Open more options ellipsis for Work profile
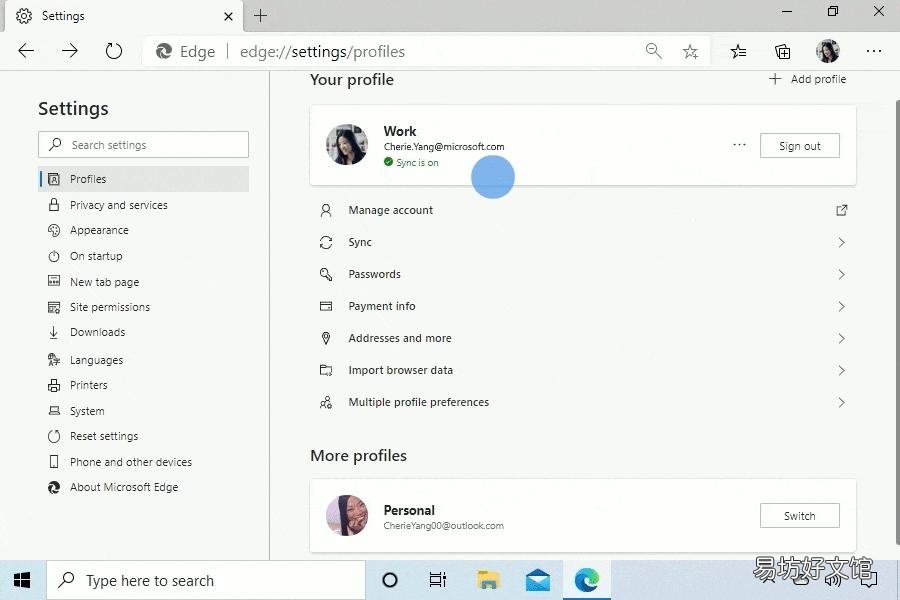Viewport: 900px width, 600px height. pos(739,145)
